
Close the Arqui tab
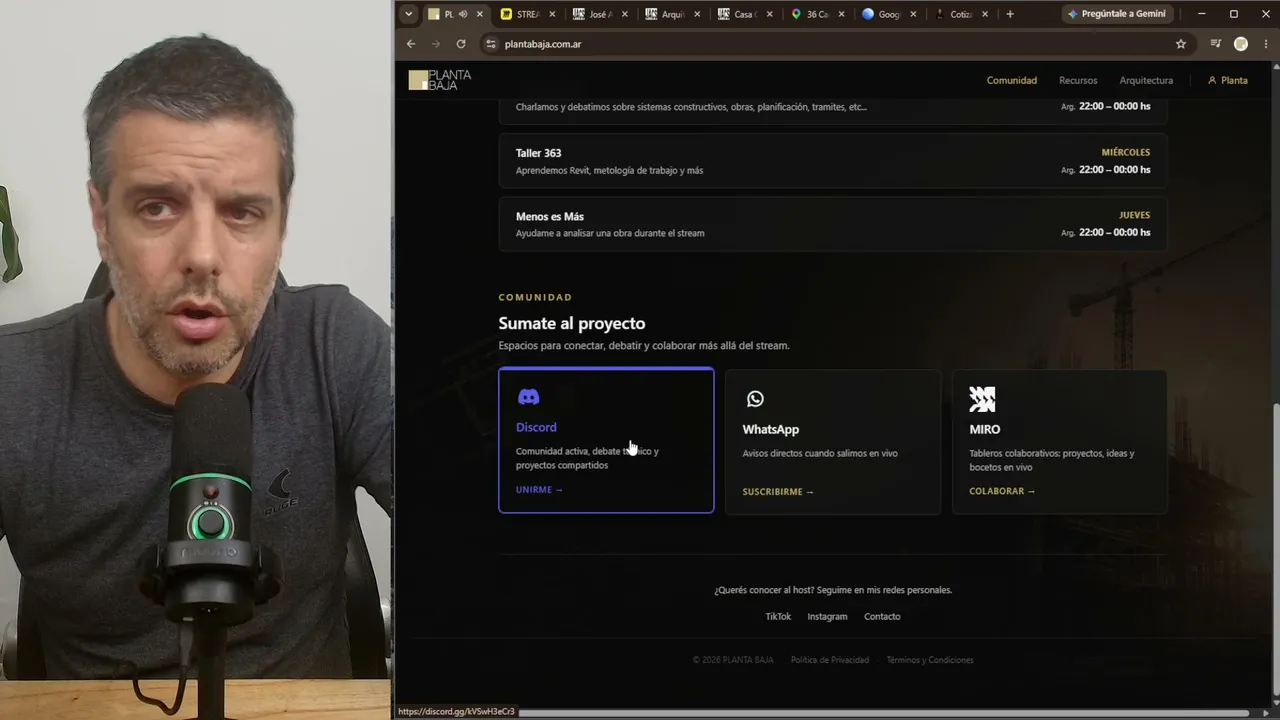[x=697, y=14]
